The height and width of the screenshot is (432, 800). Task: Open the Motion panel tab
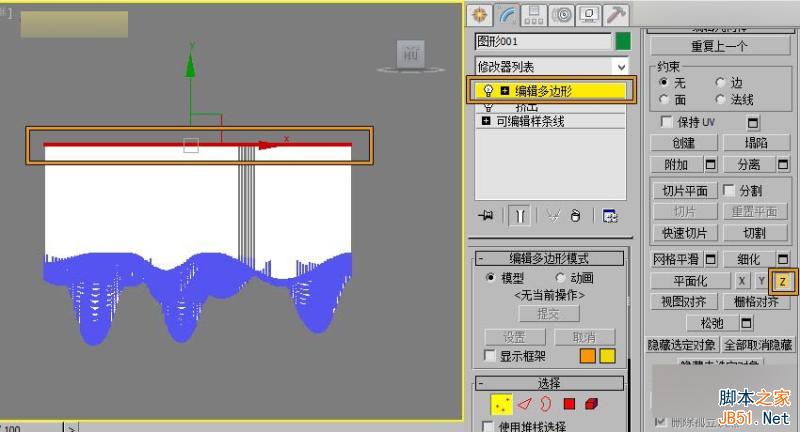pos(561,15)
